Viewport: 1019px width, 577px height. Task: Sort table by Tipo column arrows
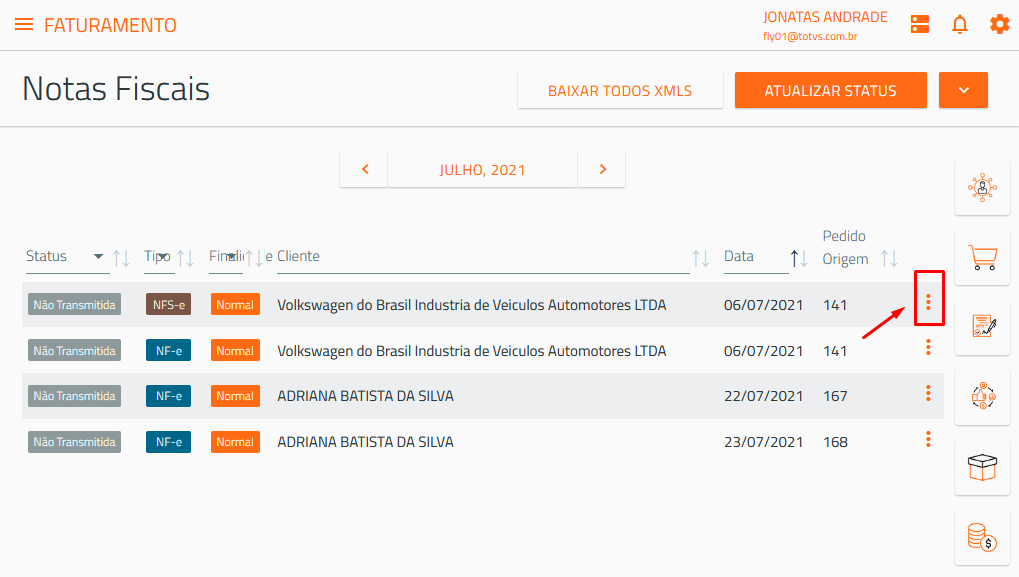pos(185,258)
